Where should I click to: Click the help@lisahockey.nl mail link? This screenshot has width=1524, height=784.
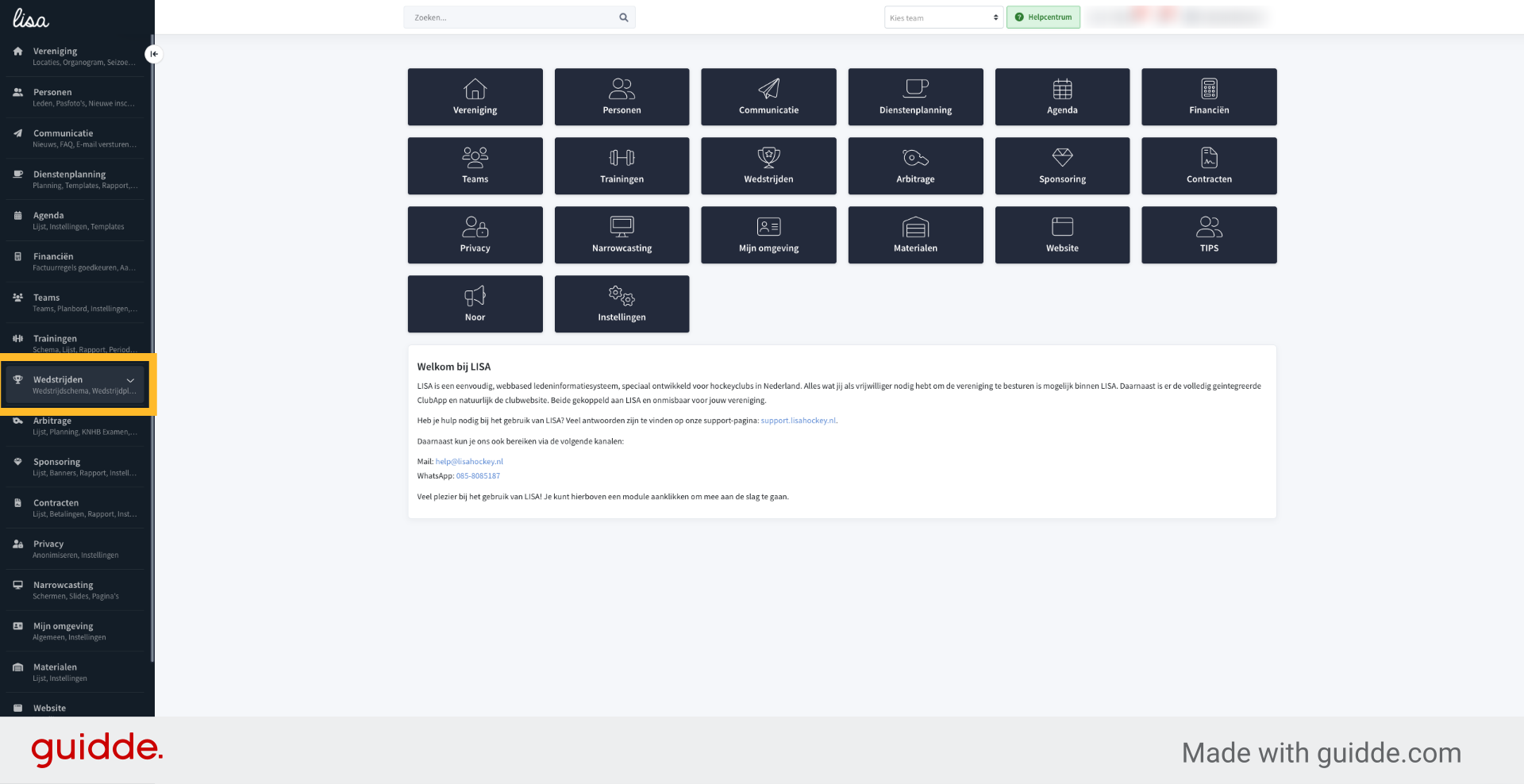(x=469, y=461)
